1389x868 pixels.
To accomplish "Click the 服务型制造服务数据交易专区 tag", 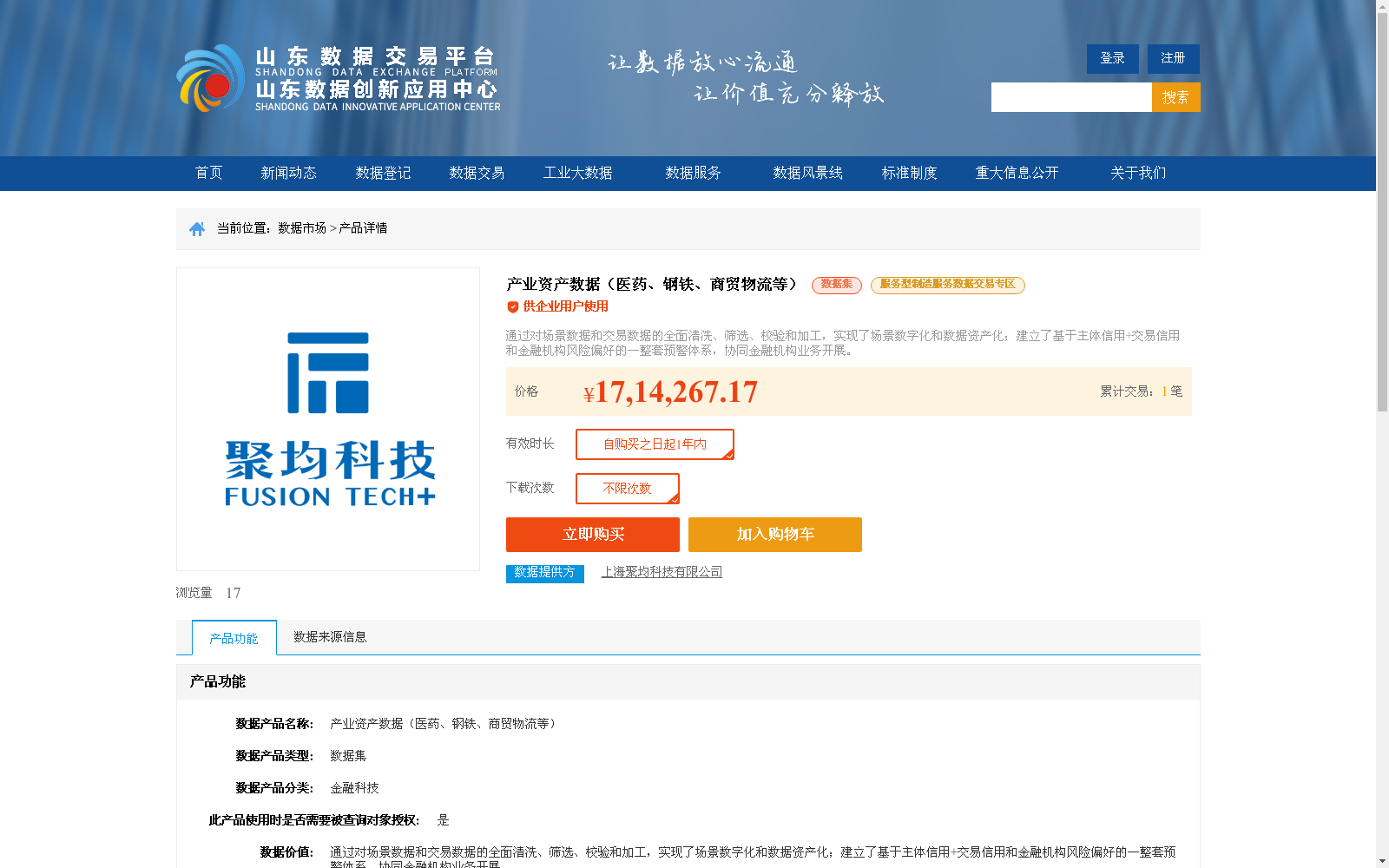I will (948, 285).
